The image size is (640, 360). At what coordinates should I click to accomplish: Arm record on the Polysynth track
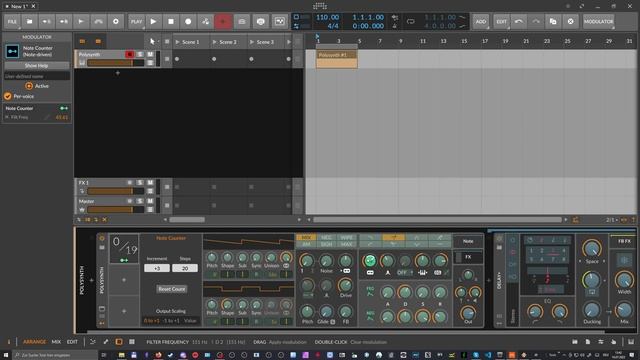129,54
